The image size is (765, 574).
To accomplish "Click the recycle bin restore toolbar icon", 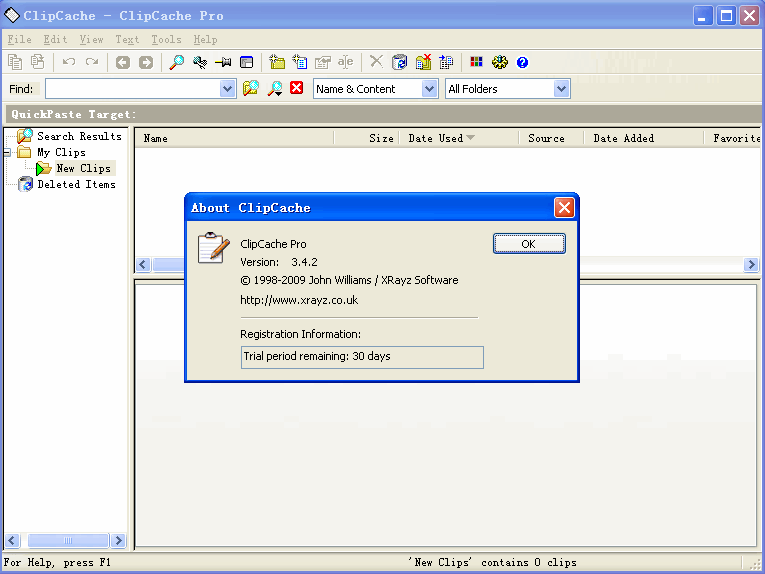I will point(400,62).
